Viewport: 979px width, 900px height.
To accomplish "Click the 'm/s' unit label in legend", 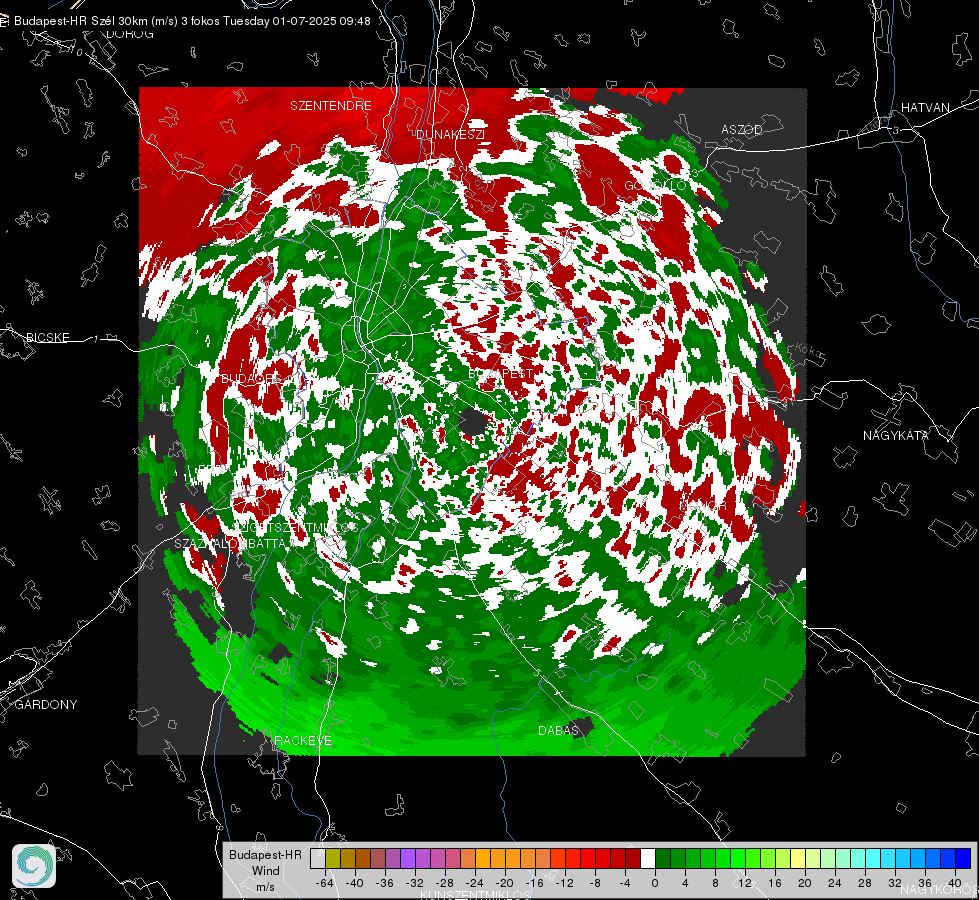I will [x=265, y=887].
